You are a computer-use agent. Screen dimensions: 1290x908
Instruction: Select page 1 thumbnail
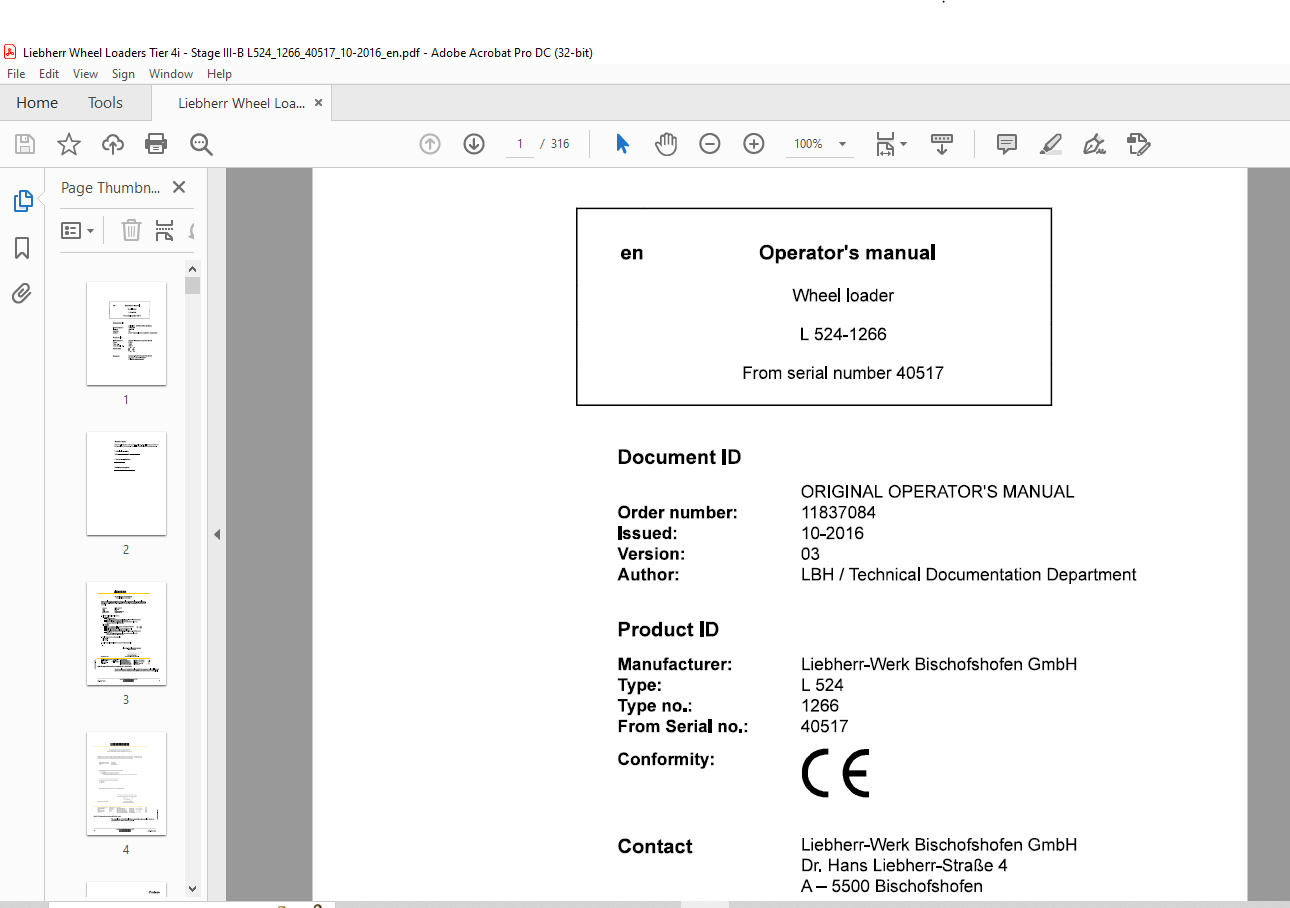pyautogui.click(x=126, y=334)
